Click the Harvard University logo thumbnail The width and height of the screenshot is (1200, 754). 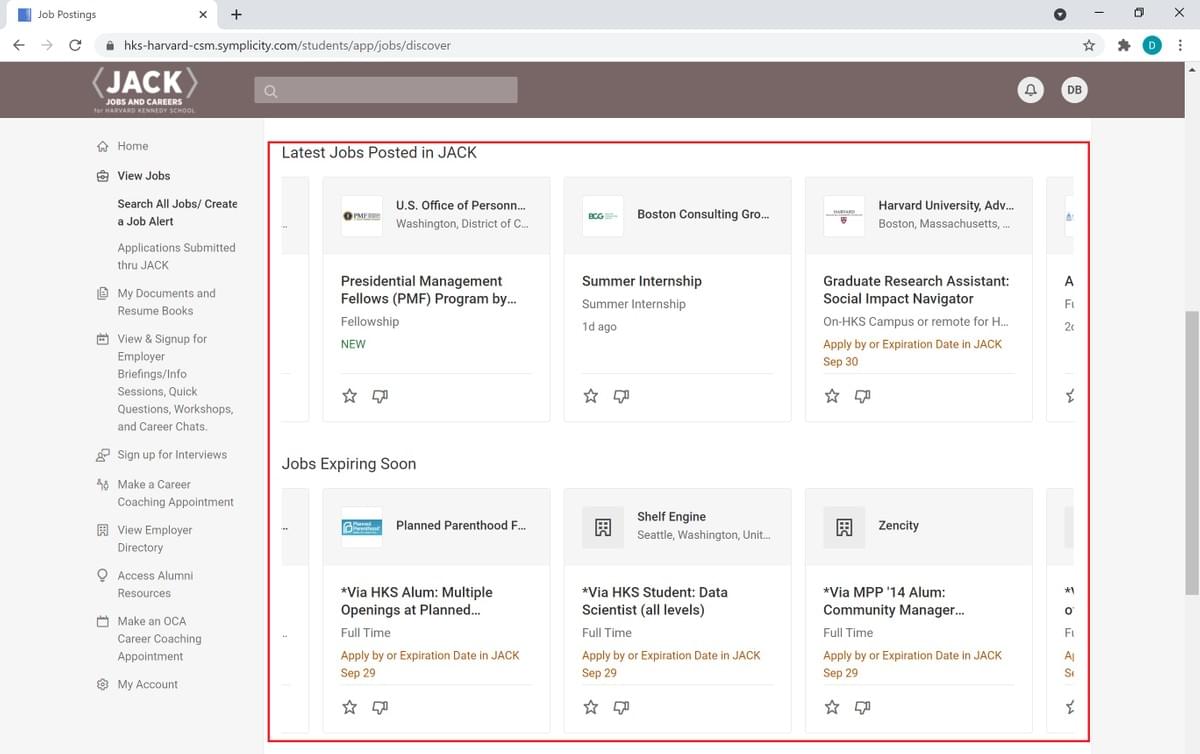click(x=844, y=216)
